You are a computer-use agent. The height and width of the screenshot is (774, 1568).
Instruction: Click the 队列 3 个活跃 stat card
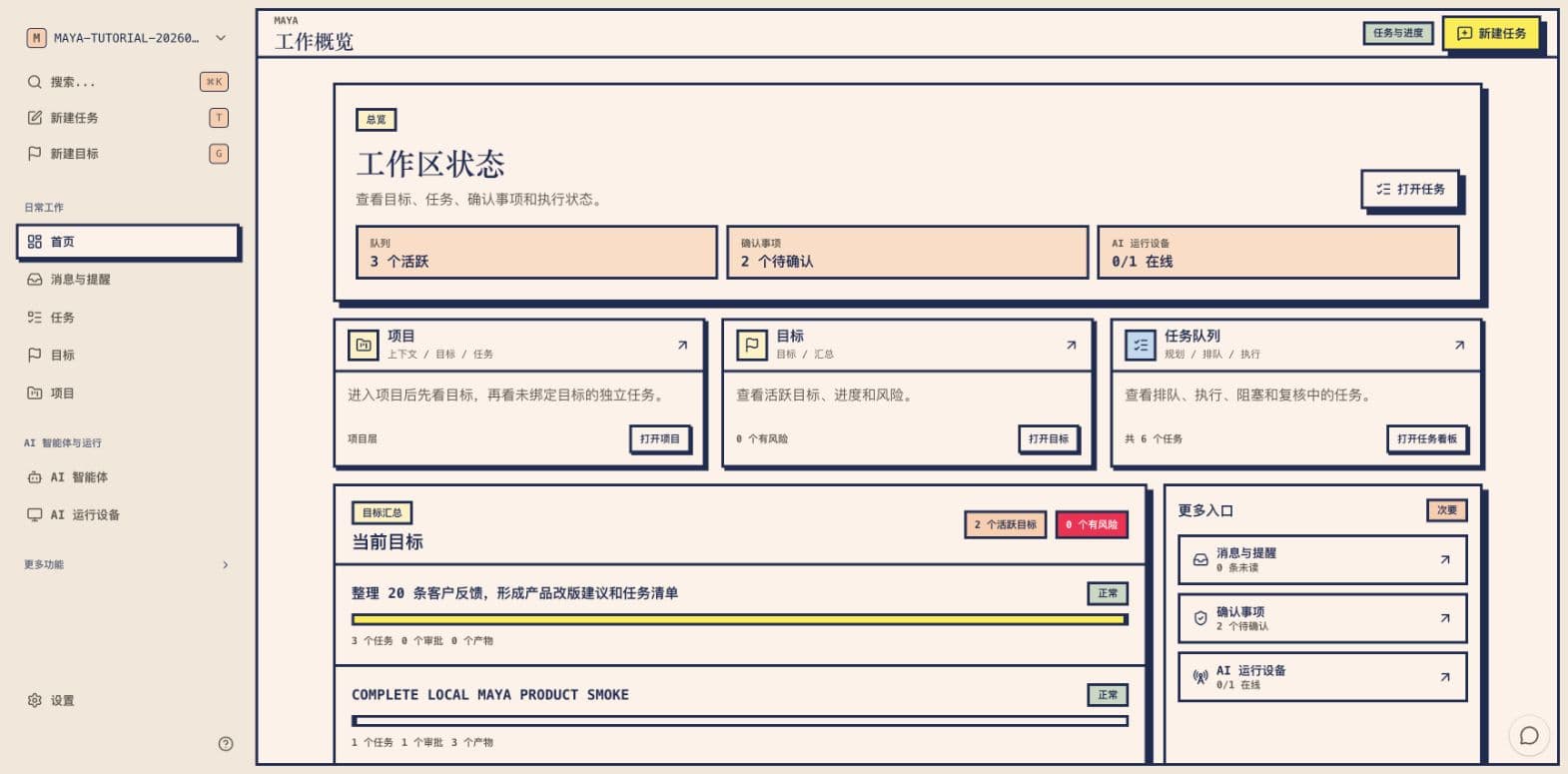[x=536, y=252]
